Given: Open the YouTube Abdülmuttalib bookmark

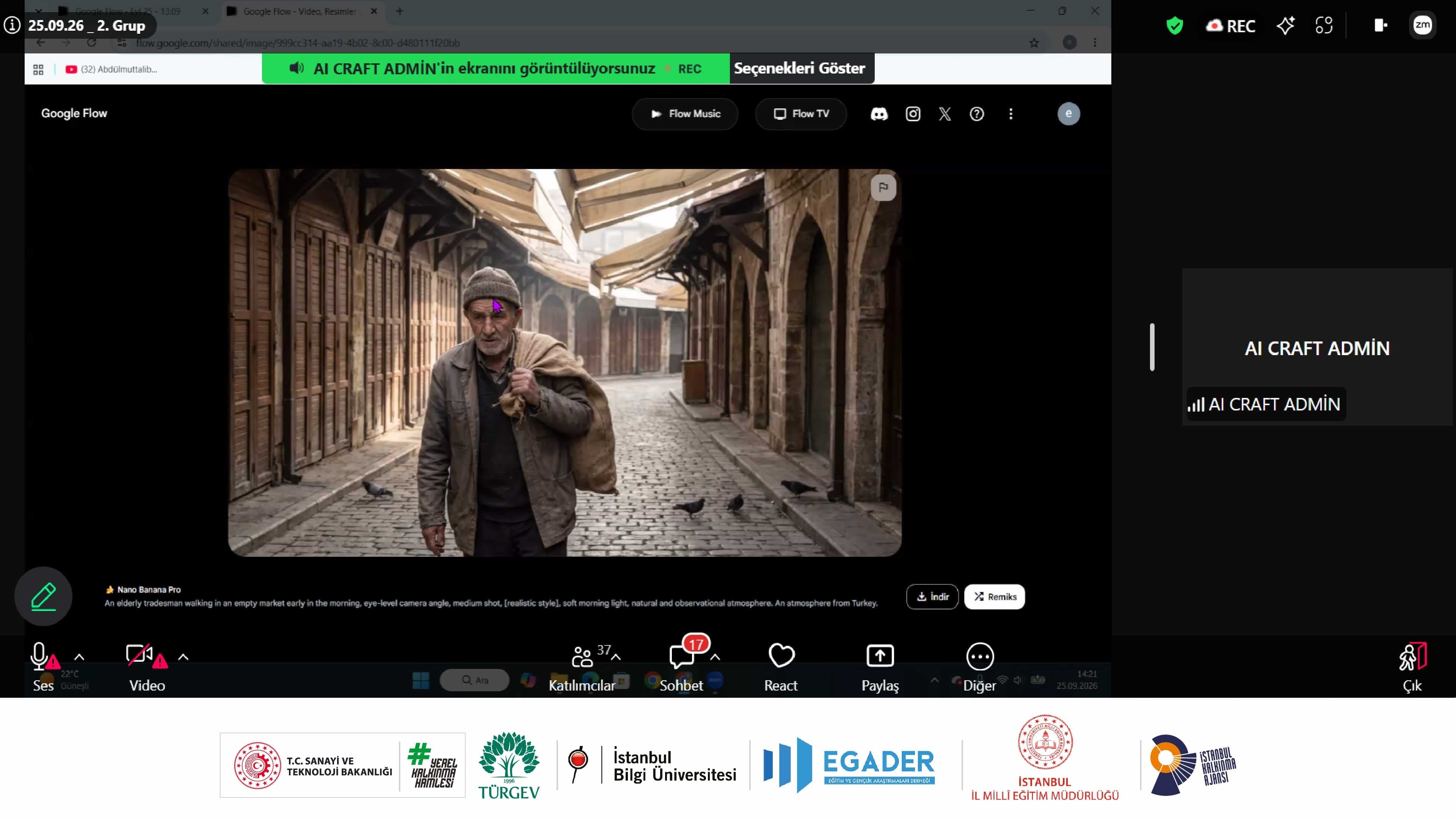Looking at the screenshot, I should tap(111, 69).
